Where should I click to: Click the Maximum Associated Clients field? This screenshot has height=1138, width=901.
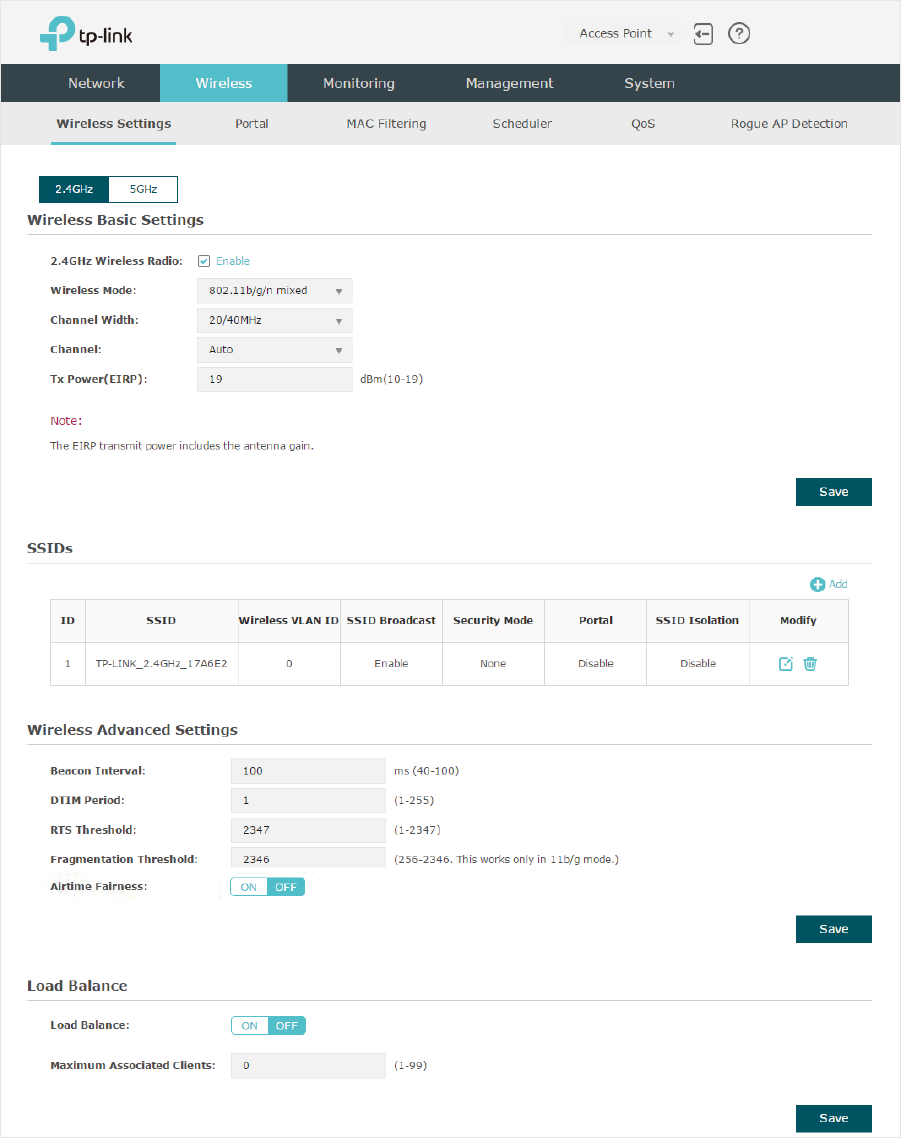tap(309, 1066)
